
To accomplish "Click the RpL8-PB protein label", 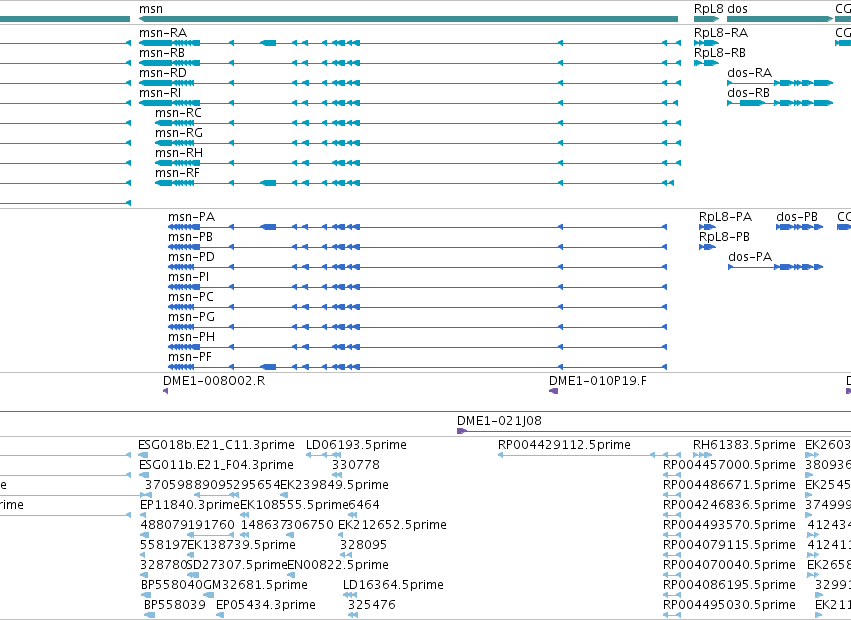I will 724,237.
